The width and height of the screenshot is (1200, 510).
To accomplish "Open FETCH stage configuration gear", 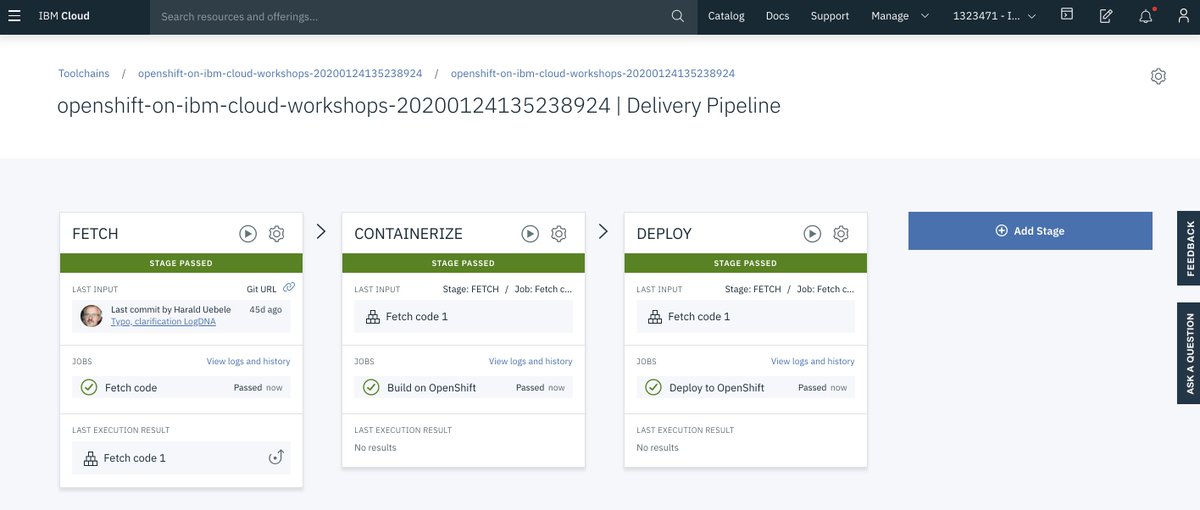I will click(277, 233).
